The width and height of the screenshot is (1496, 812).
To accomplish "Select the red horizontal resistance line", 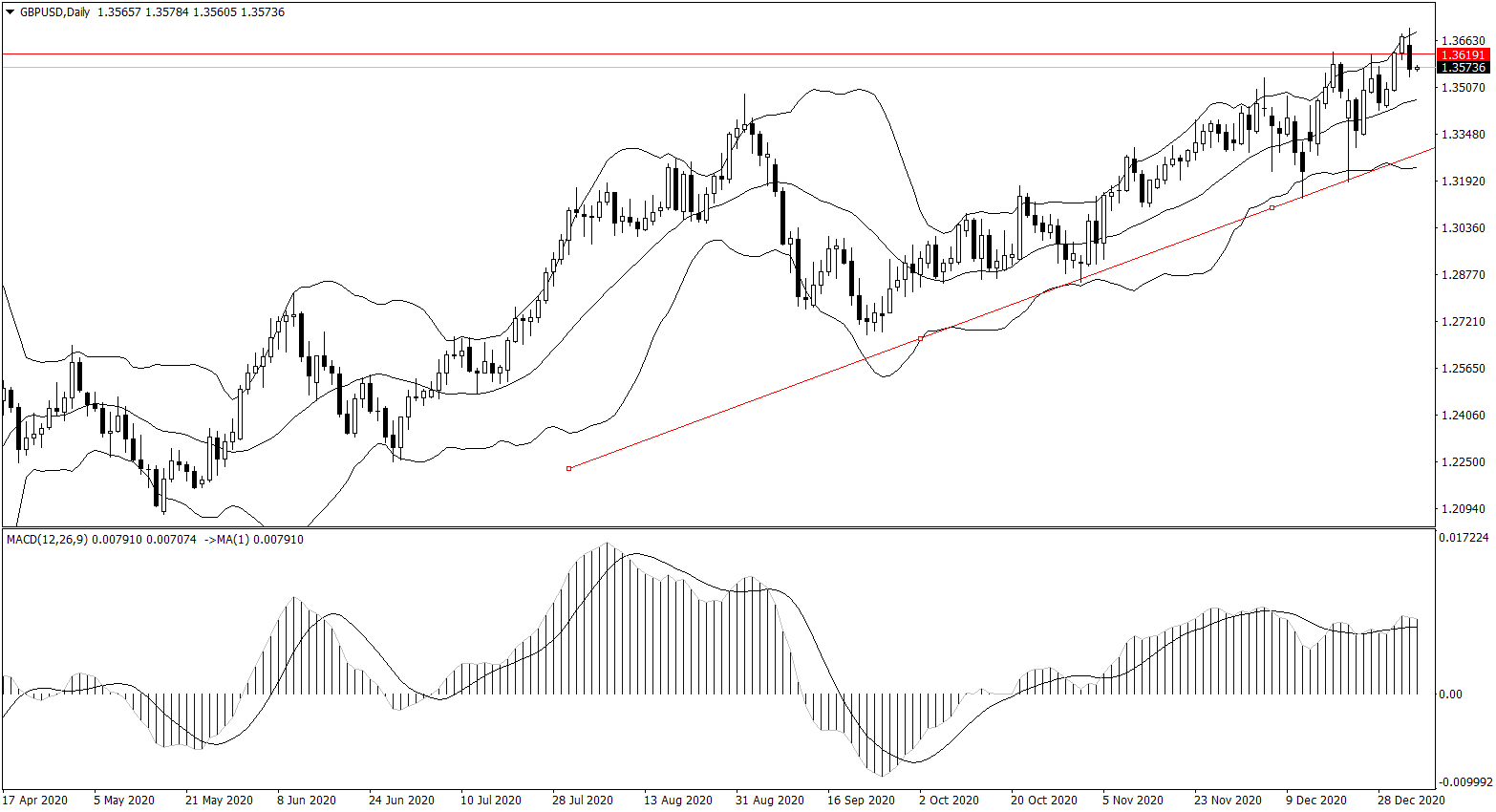I will (x=669, y=54).
